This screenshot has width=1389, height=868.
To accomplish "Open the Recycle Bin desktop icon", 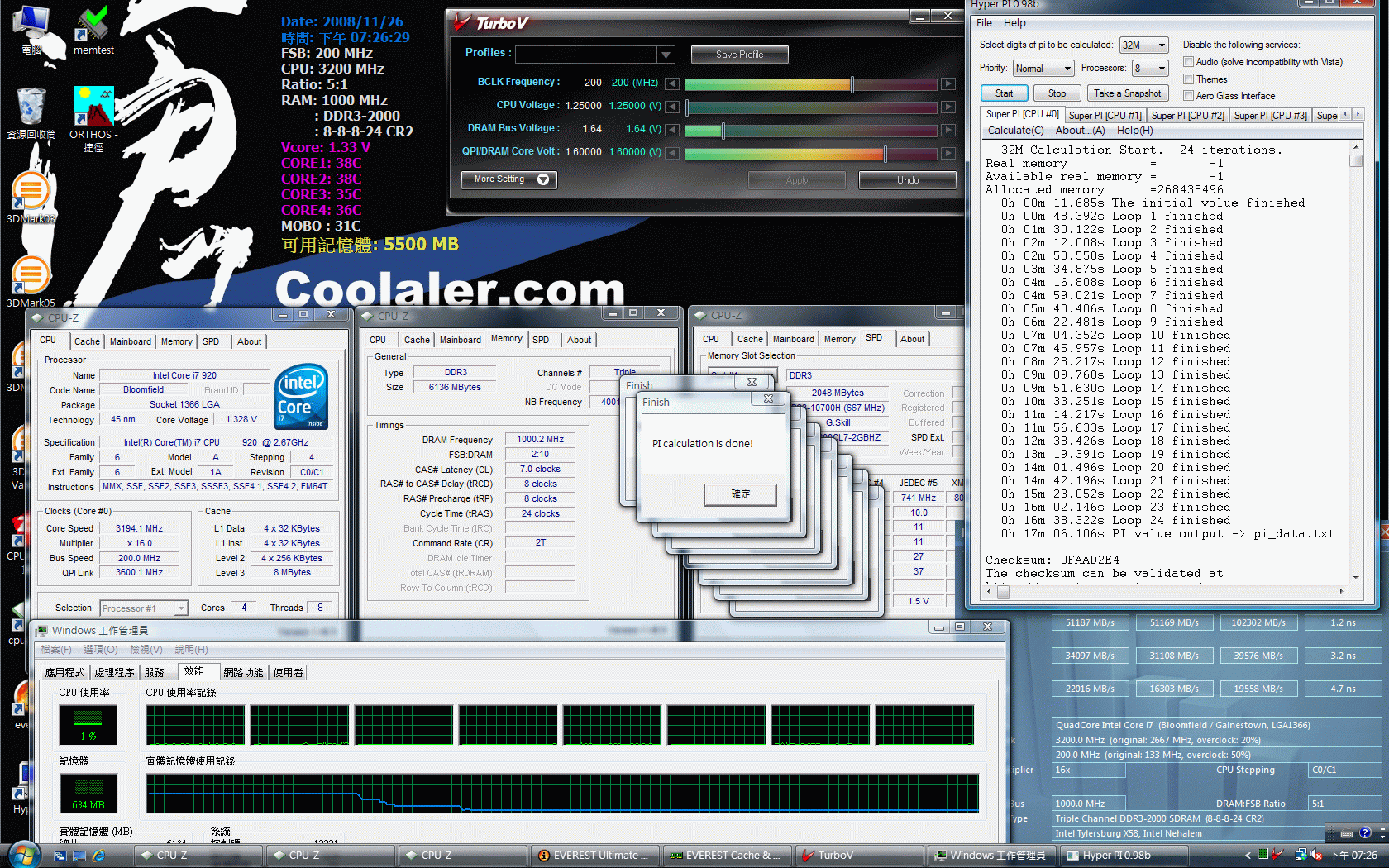I will [31, 112].
